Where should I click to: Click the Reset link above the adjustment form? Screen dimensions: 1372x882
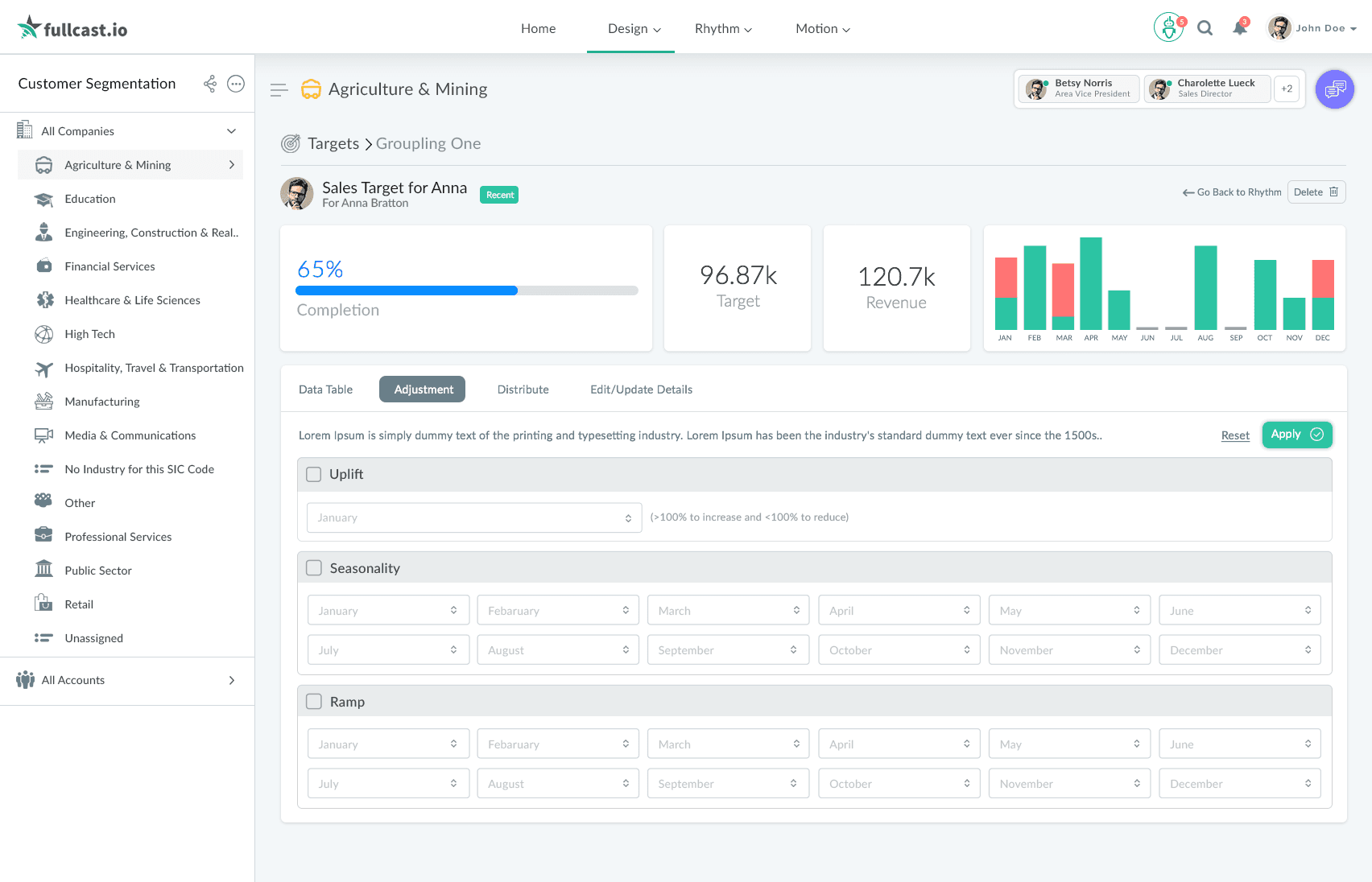(1235, 435)
